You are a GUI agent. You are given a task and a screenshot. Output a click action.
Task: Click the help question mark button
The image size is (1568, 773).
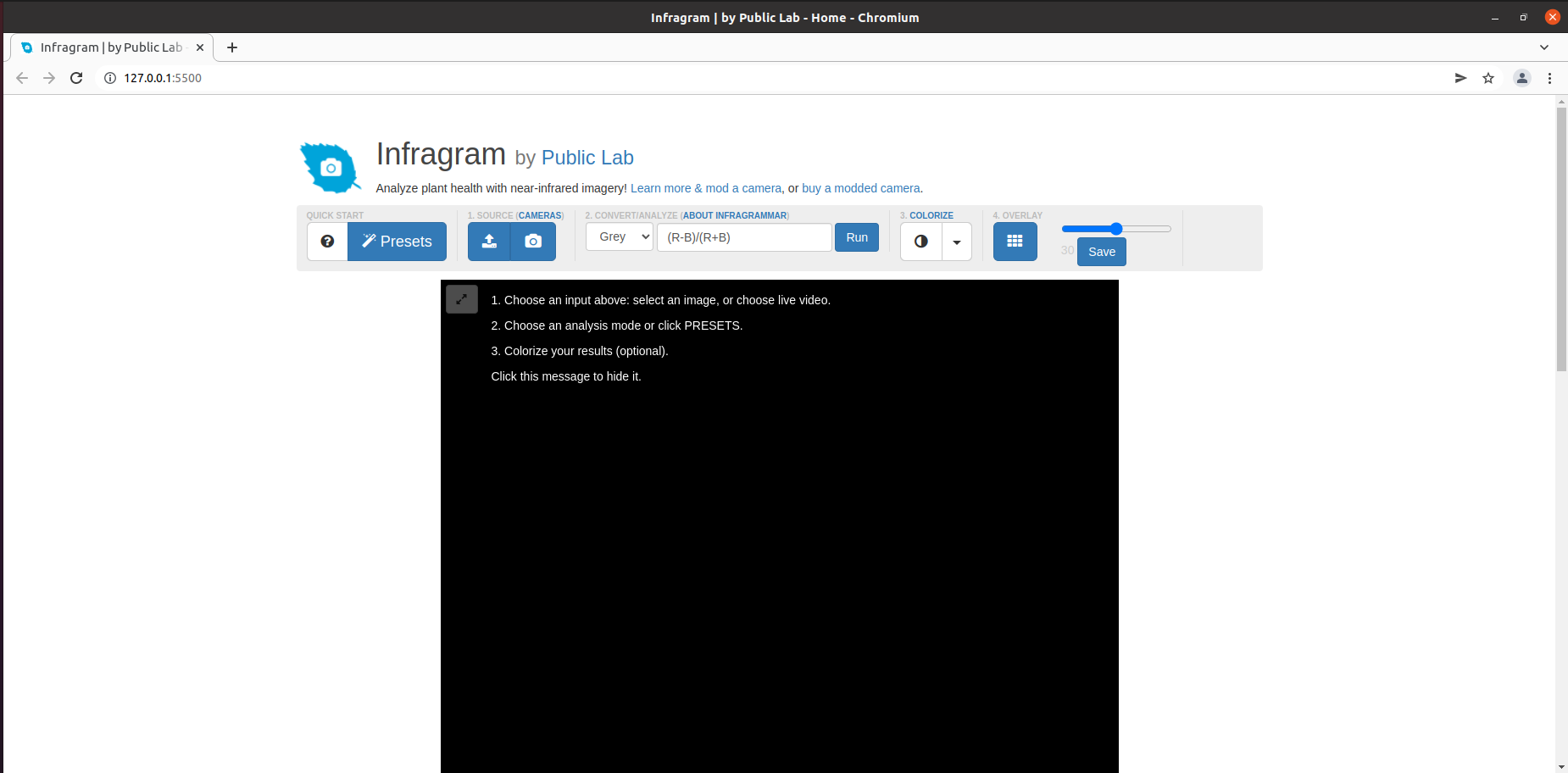pyautogui.click(x=327, y=242)
